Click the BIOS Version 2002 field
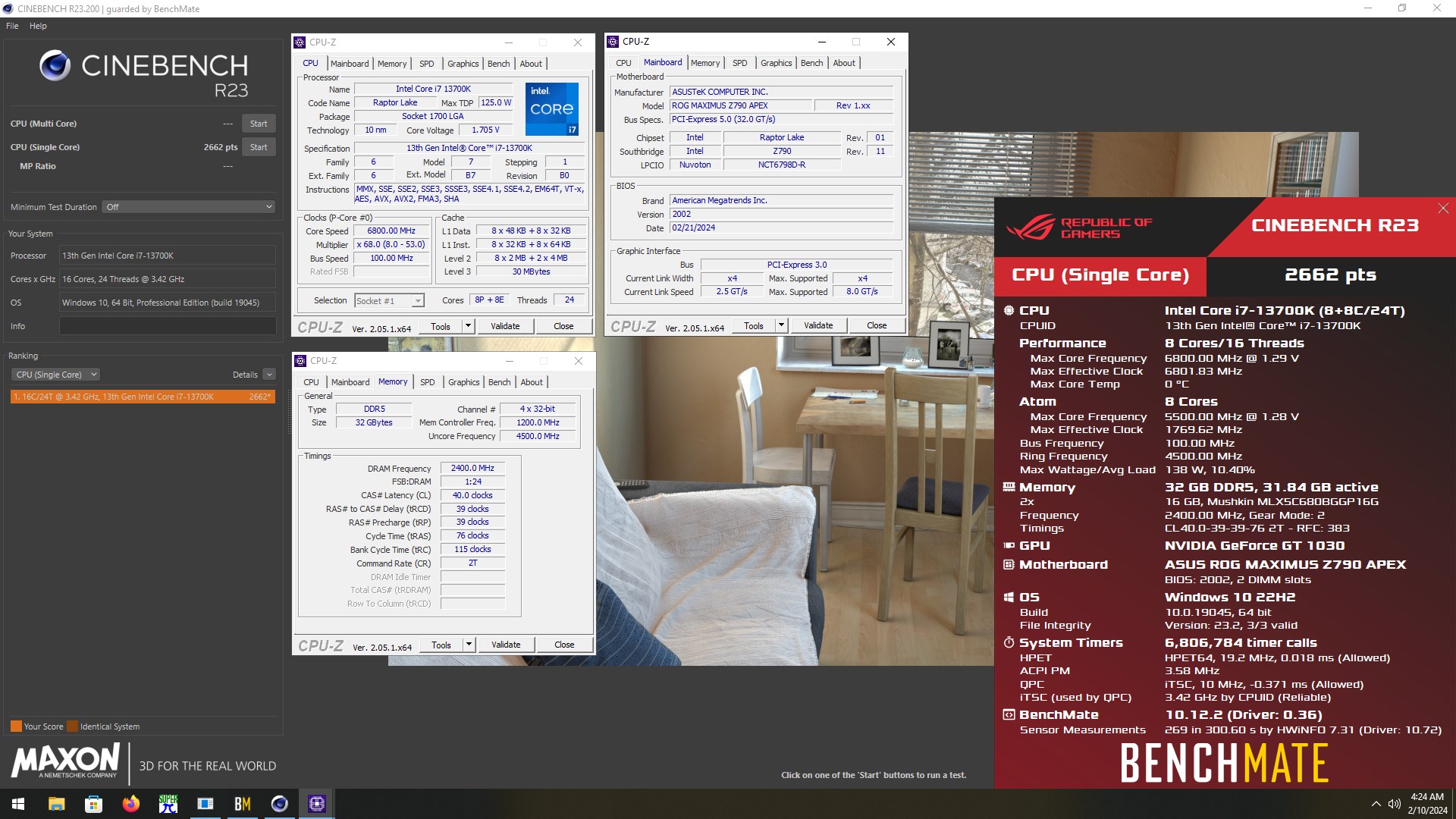The height and width of the screenshot is (819, 1456). point(781,215)
